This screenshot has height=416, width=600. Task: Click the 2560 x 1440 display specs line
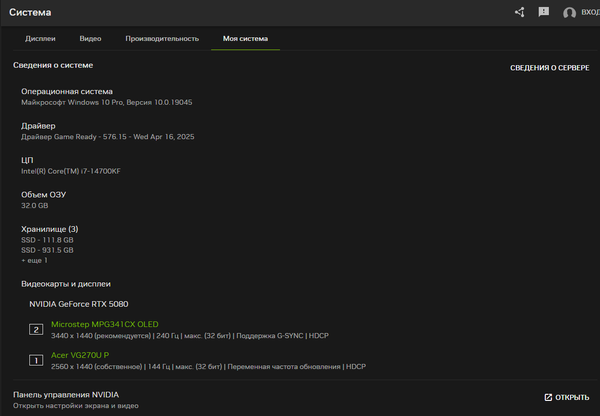click(209, 367)
